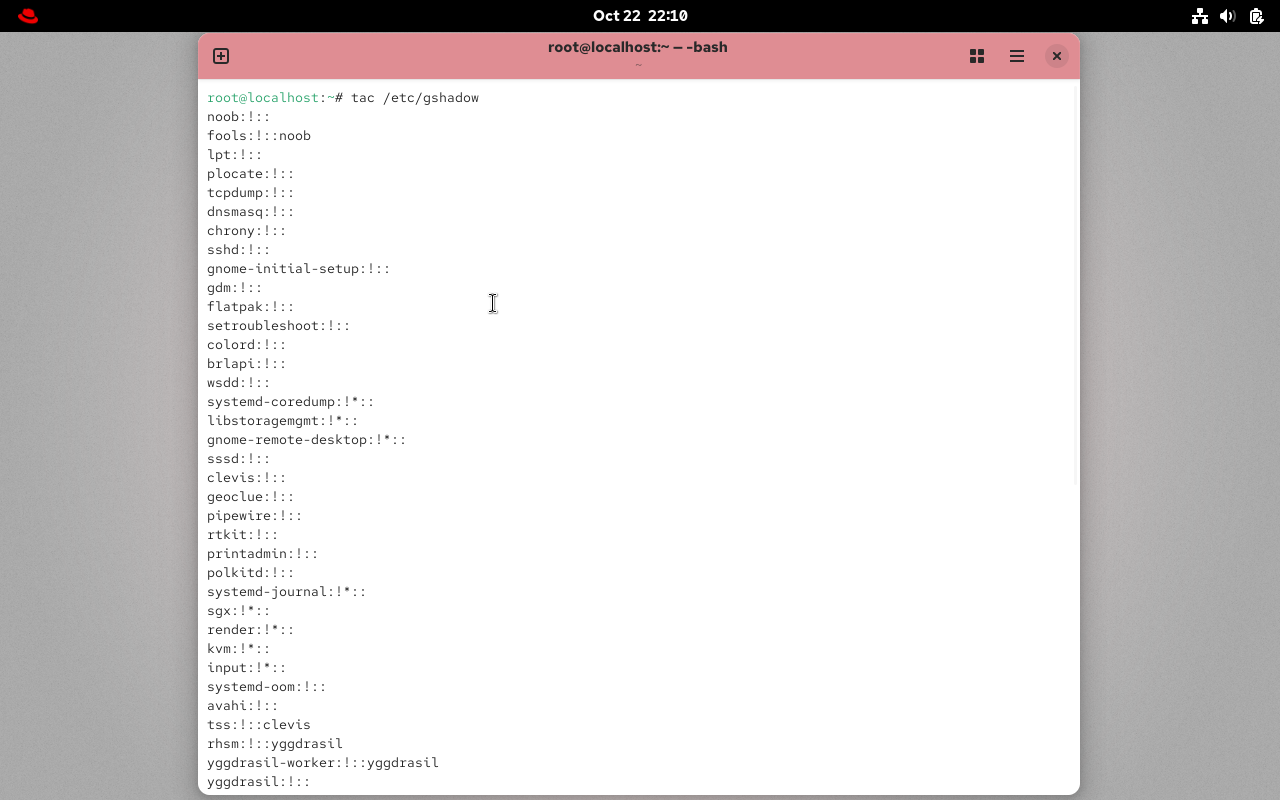This screenshot has height=800, width=1280.
Task: Open a new terminal tab
Action: click(x=220, y=56)
